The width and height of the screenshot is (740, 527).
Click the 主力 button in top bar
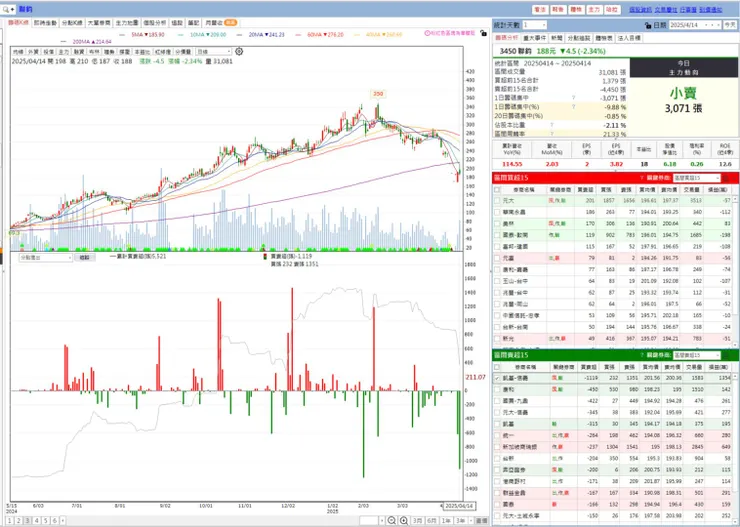click(594, 9)
